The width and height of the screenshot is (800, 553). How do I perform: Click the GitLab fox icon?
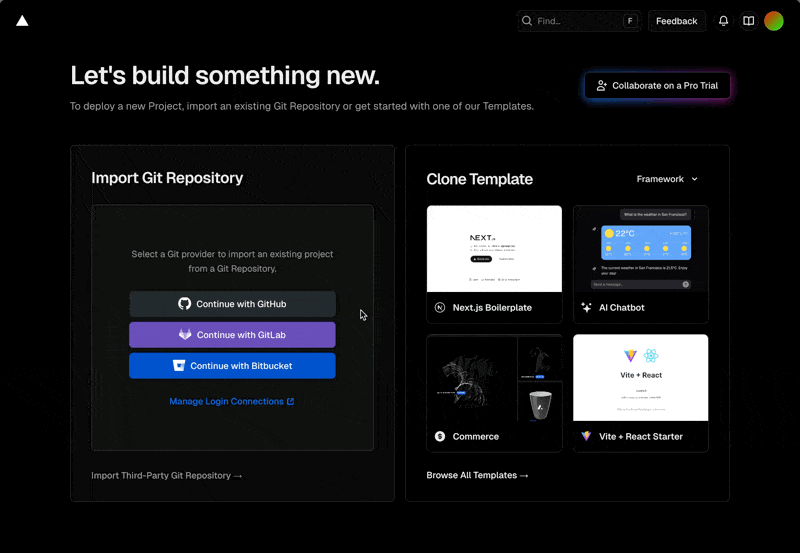(x=185, y=335)
